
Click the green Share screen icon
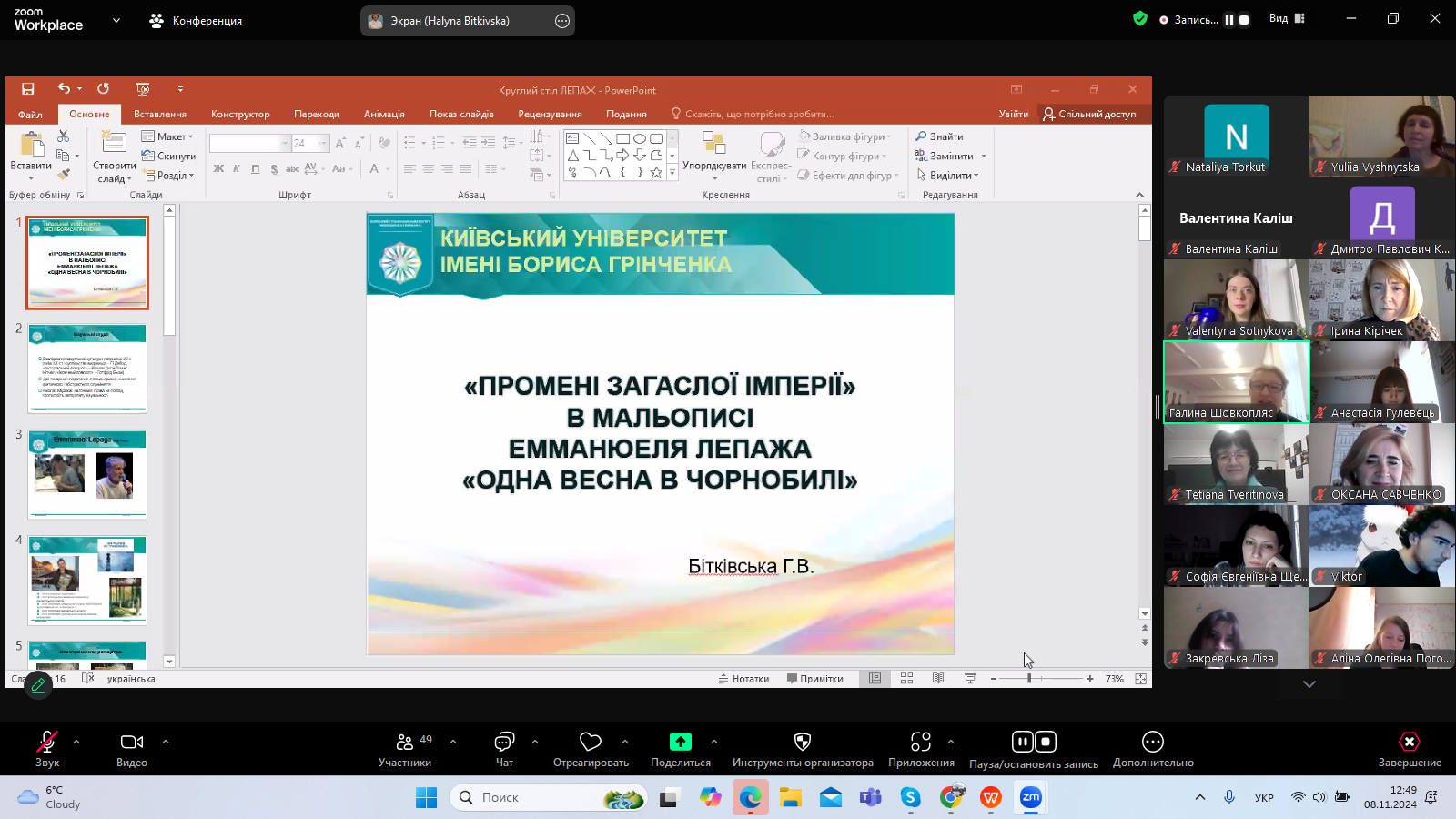[680, 743]
